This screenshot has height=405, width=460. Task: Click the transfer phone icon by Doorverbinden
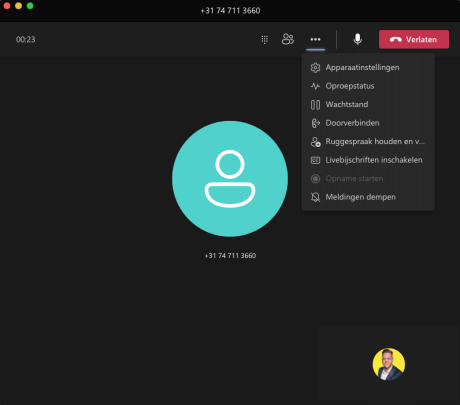click(315, 123)
